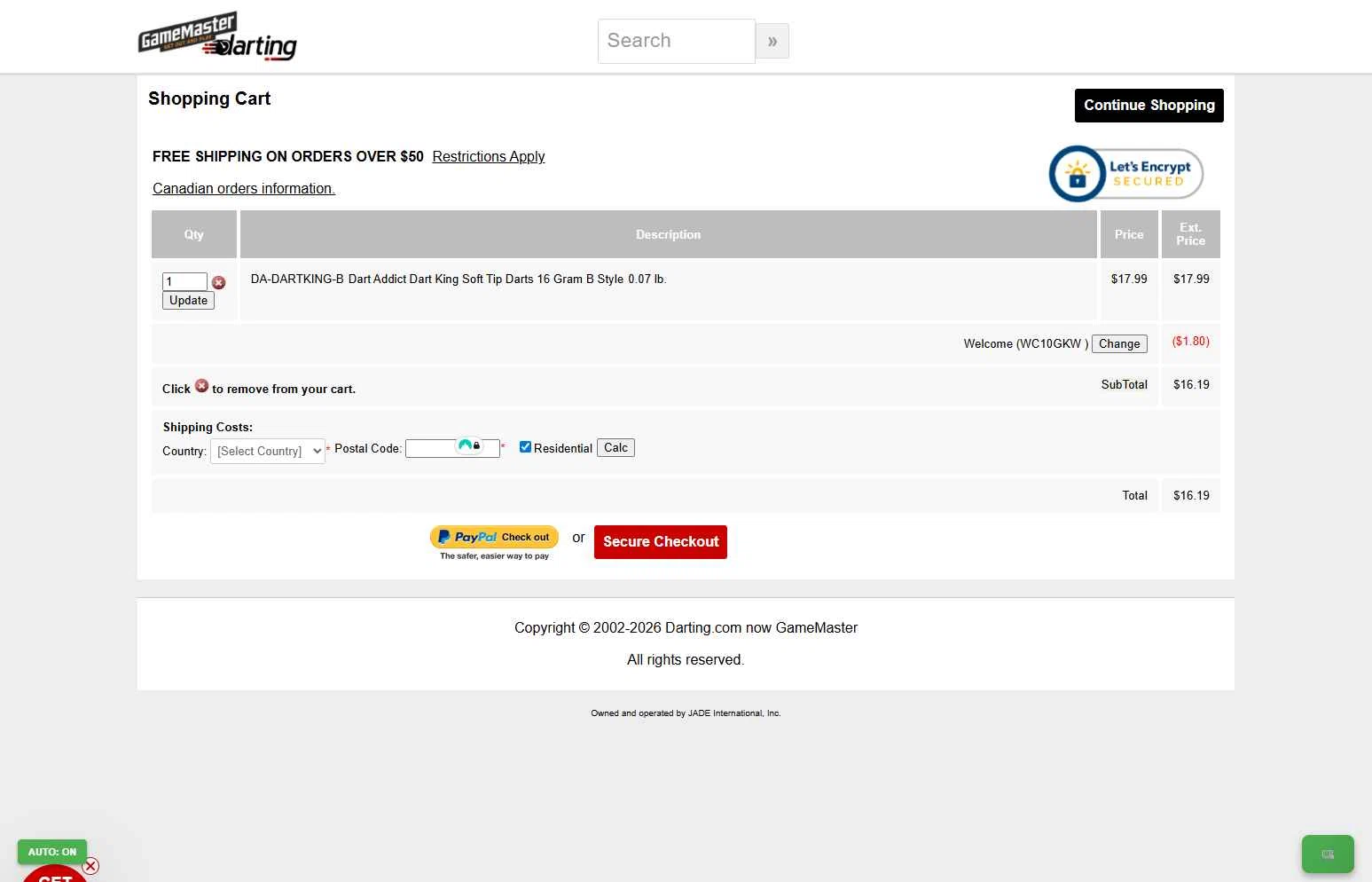Click Owned and operated by JADE International text
Screen dimensions: 1372x882
[686, 713]
